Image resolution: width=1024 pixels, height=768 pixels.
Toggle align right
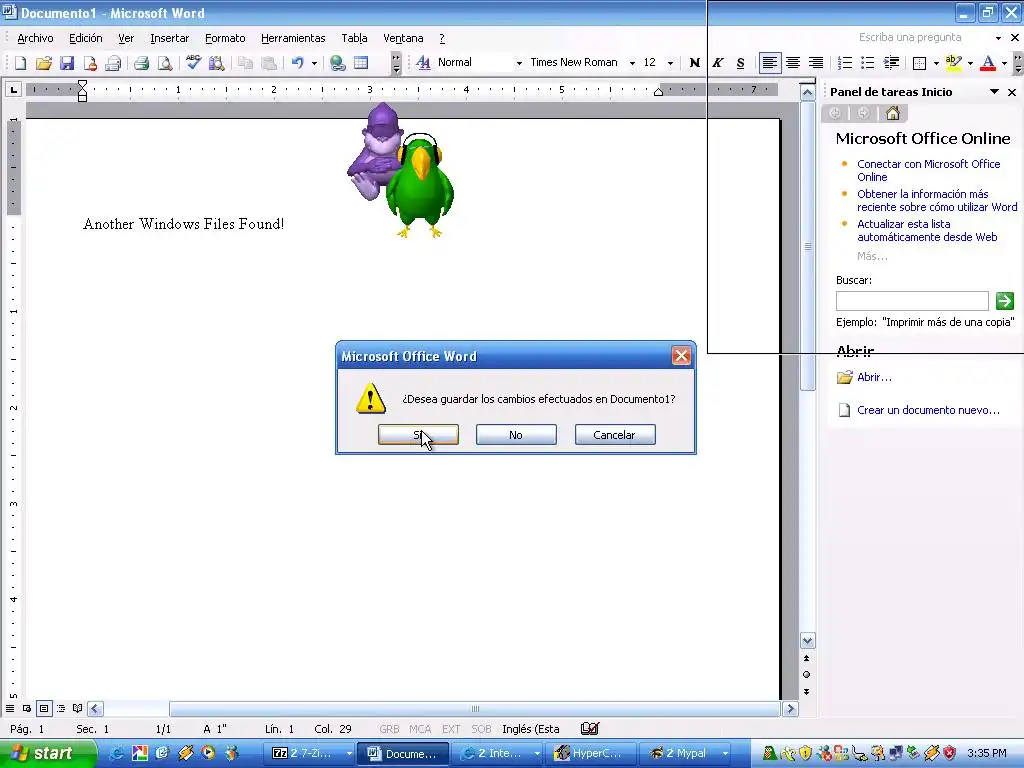coord(816,63)
